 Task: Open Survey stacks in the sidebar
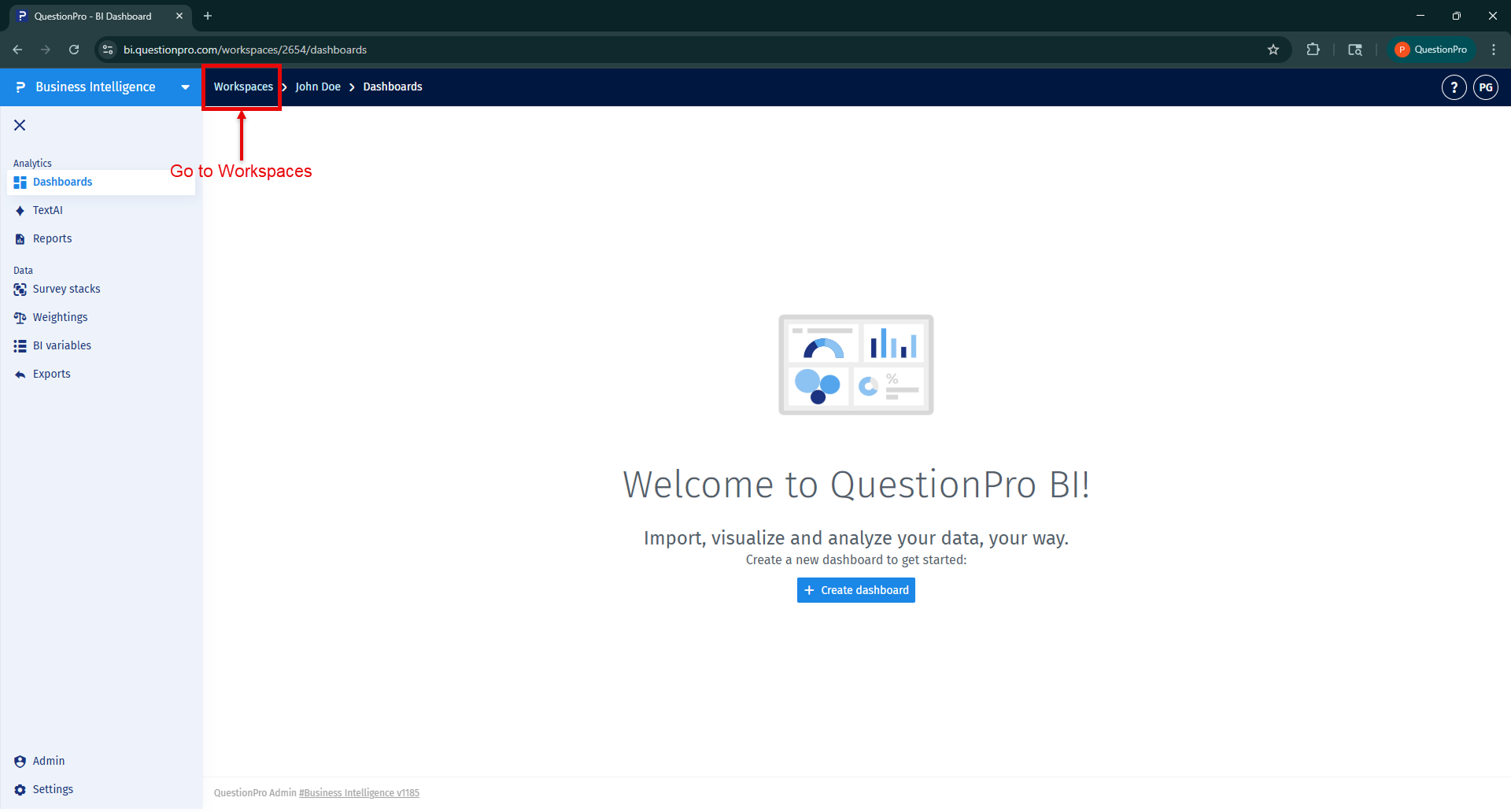[102, 290]
